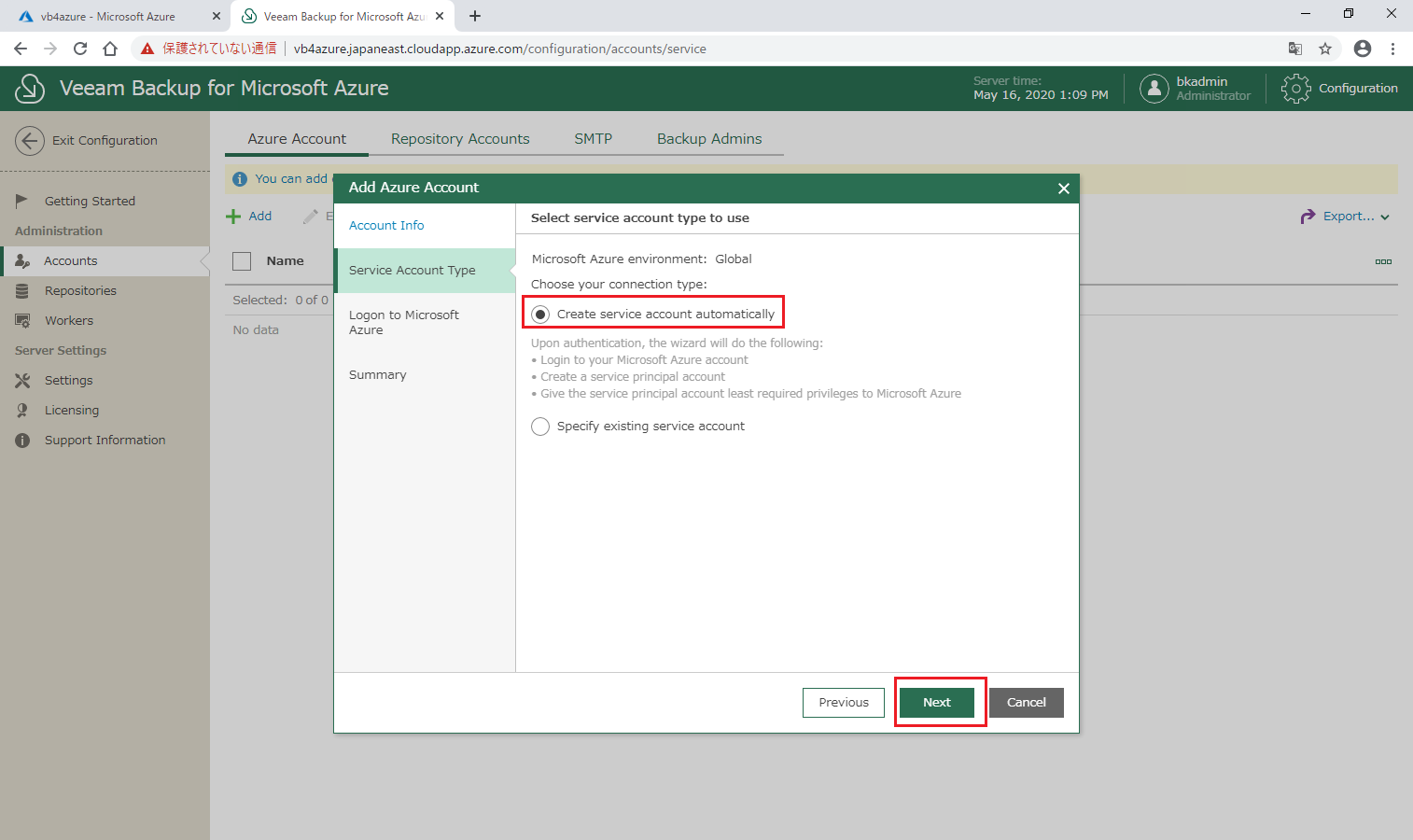Screen dimensions: 1413x840
Task: Click the Name column header
Action: click(286, 261)
